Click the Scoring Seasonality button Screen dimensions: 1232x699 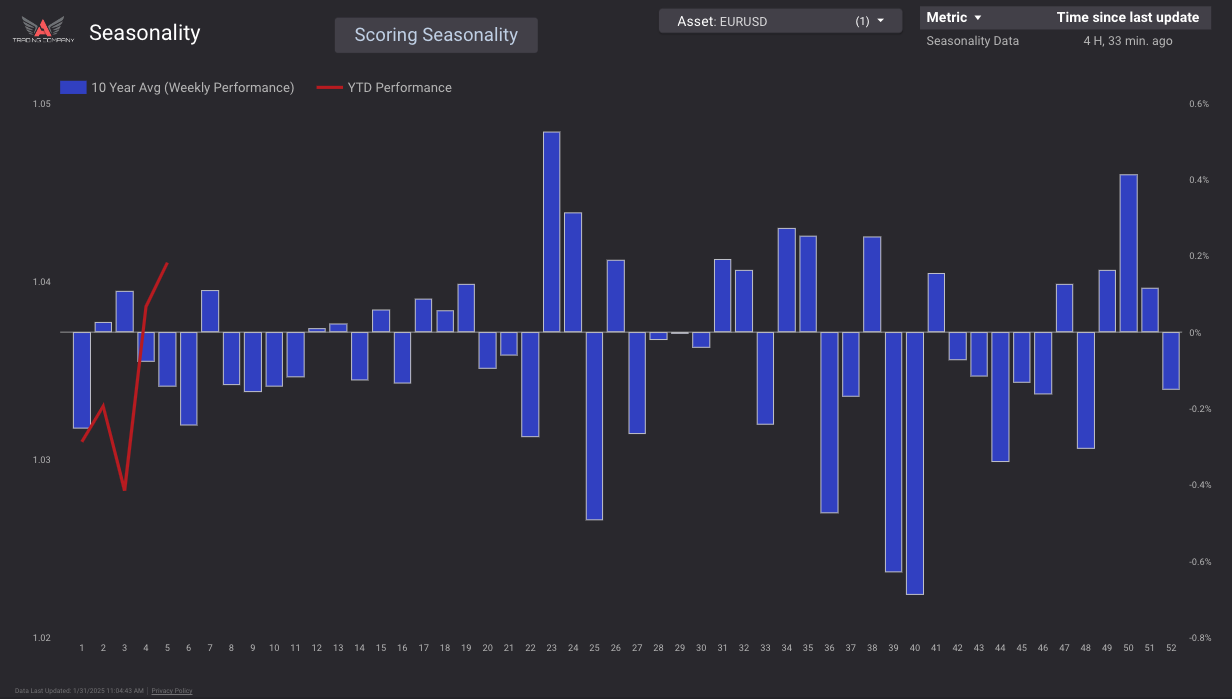tap(435, 35)
